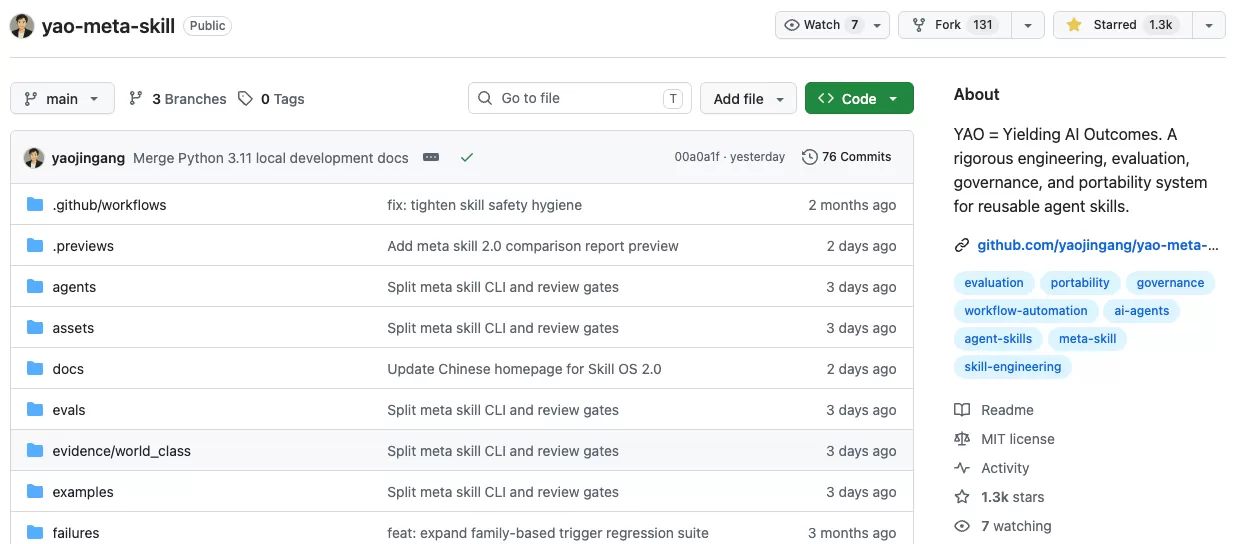Click the green commit status checkmark
The width and height of the screenshot is (1238, 544).
pyautogui.click(x=467, y=157)
